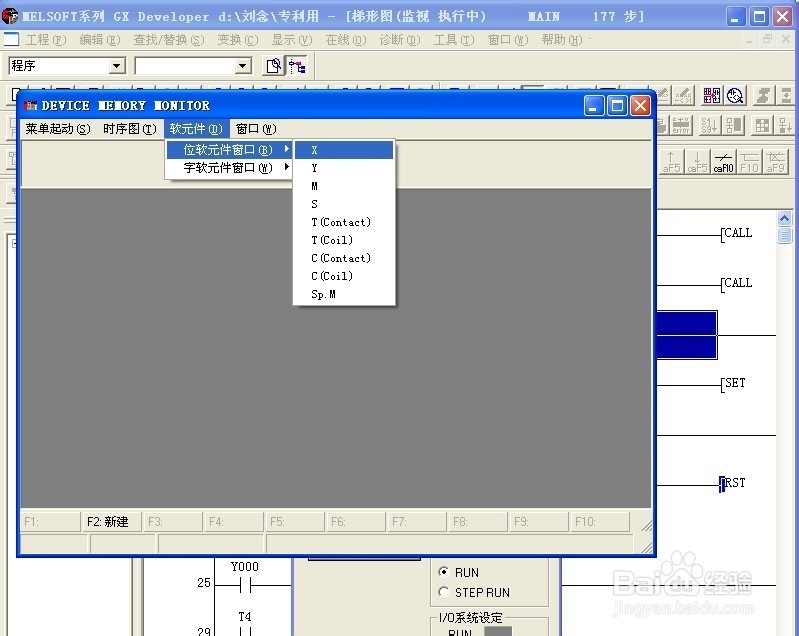Click the SFC block list toolbar icon

pos(733,125)
